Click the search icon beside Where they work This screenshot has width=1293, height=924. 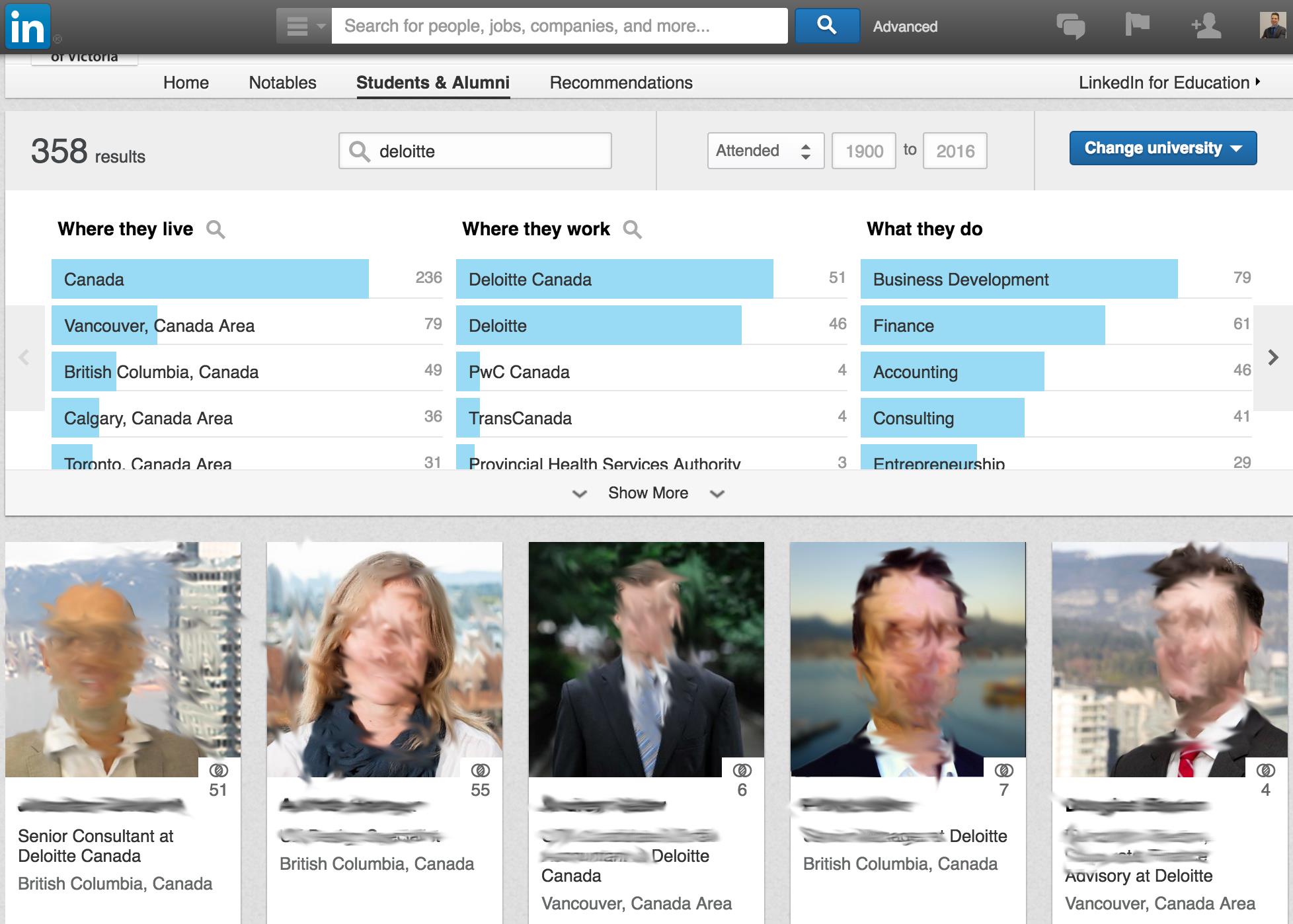[632, 229]
